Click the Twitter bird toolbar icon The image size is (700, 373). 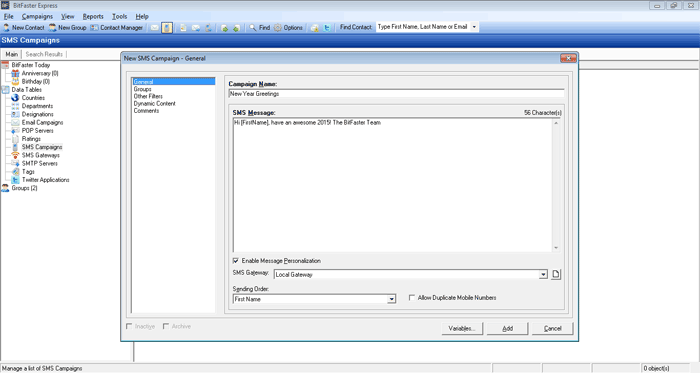click(327, 28)
